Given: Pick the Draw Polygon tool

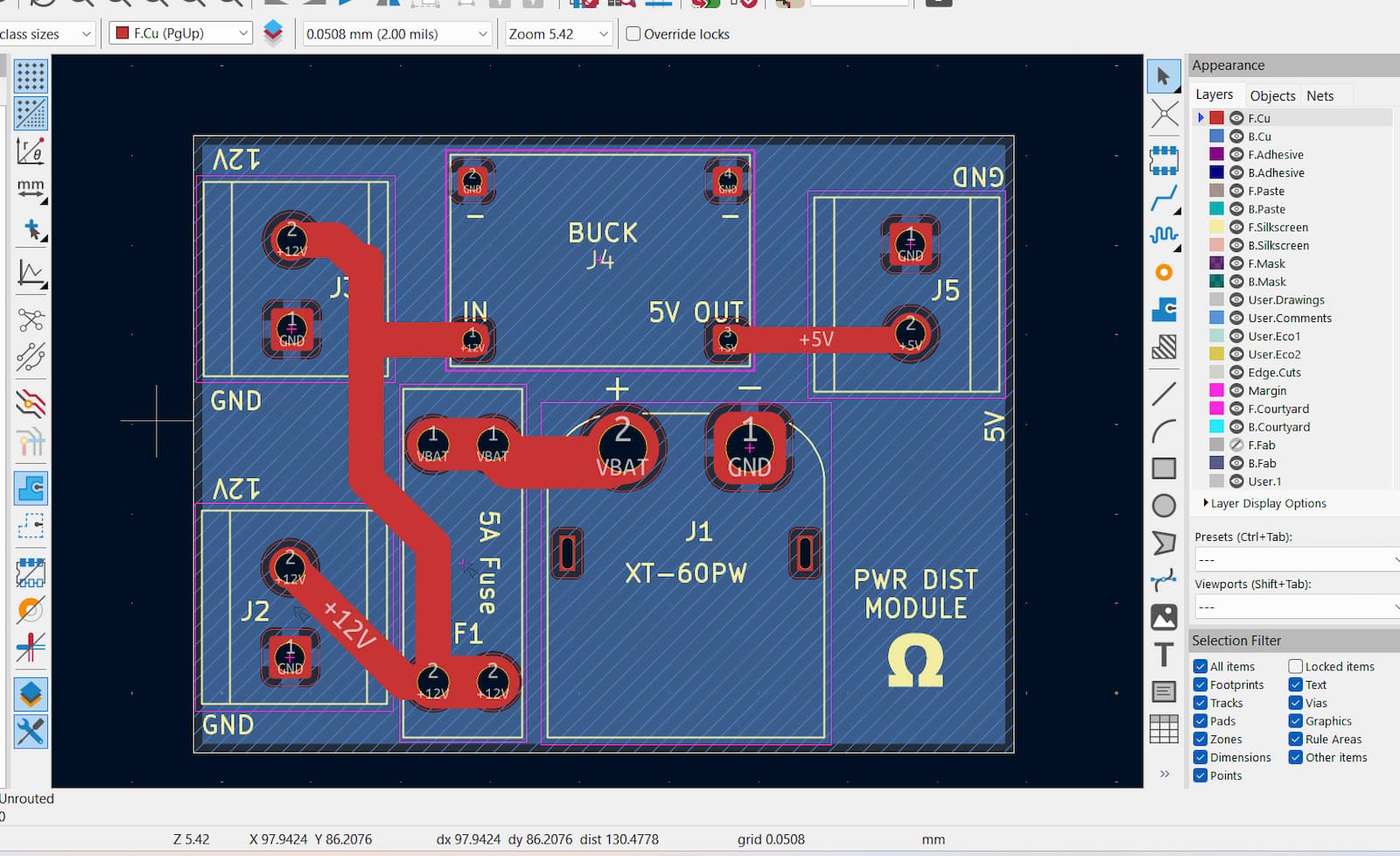Looking at the screenshot, I should 1164,543.
